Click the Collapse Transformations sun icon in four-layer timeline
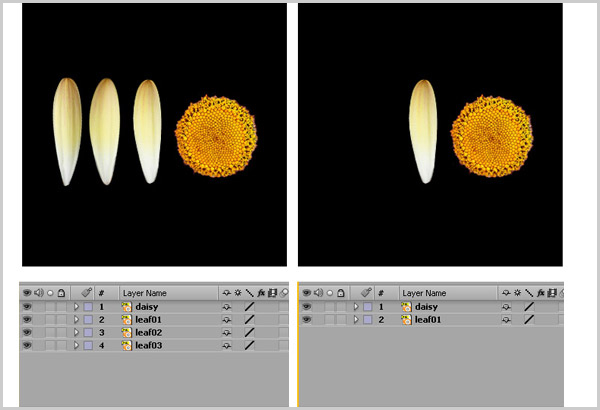The width and height of the screenshot is (600, 410). point(238,293)
